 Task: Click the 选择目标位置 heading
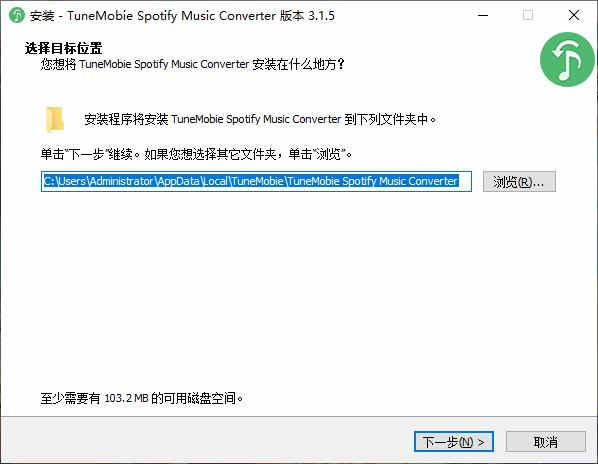pyautogui.click(x=64, y=48)
